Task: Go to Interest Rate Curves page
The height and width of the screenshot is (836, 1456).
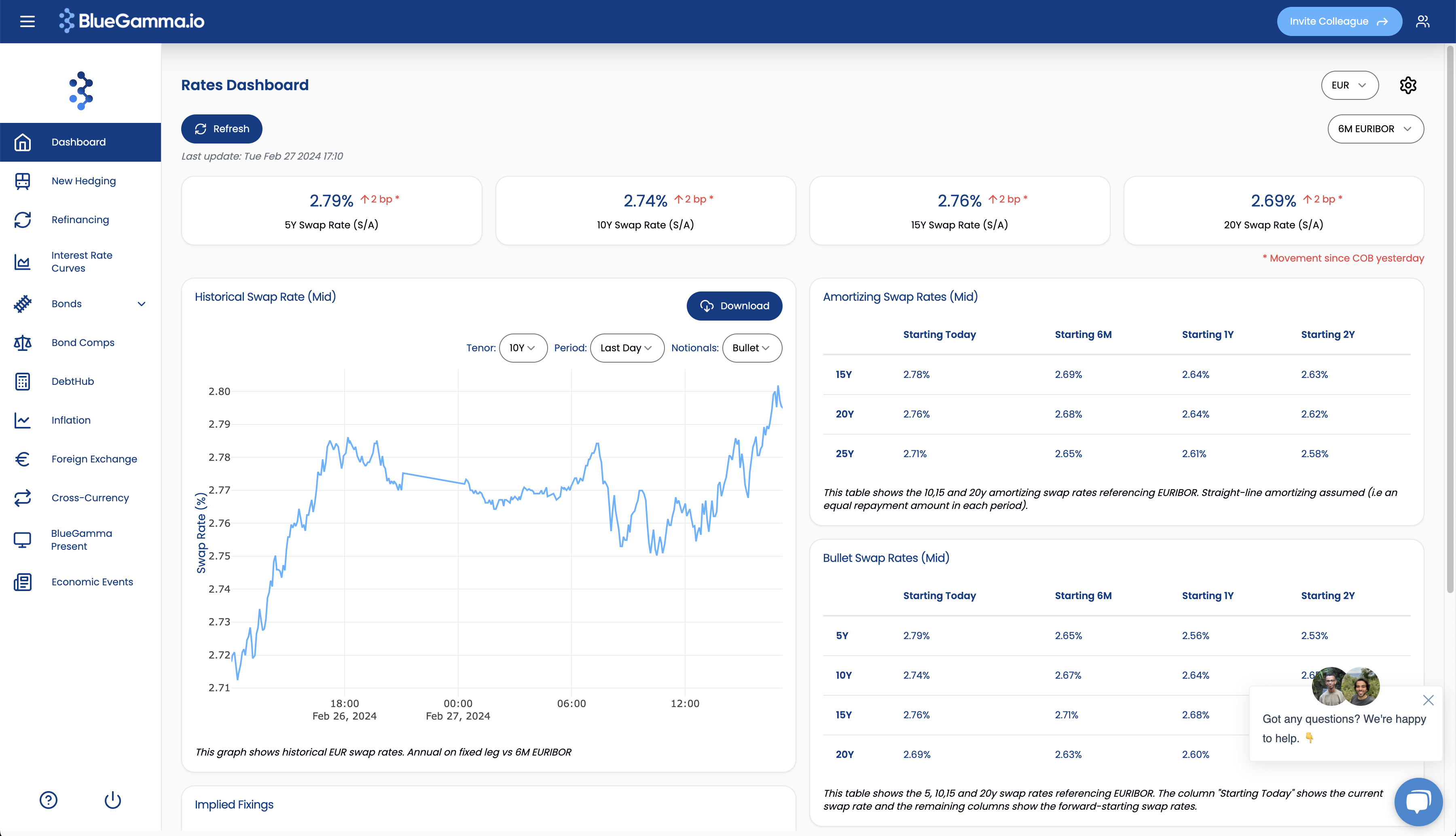Action: point(82,262)
